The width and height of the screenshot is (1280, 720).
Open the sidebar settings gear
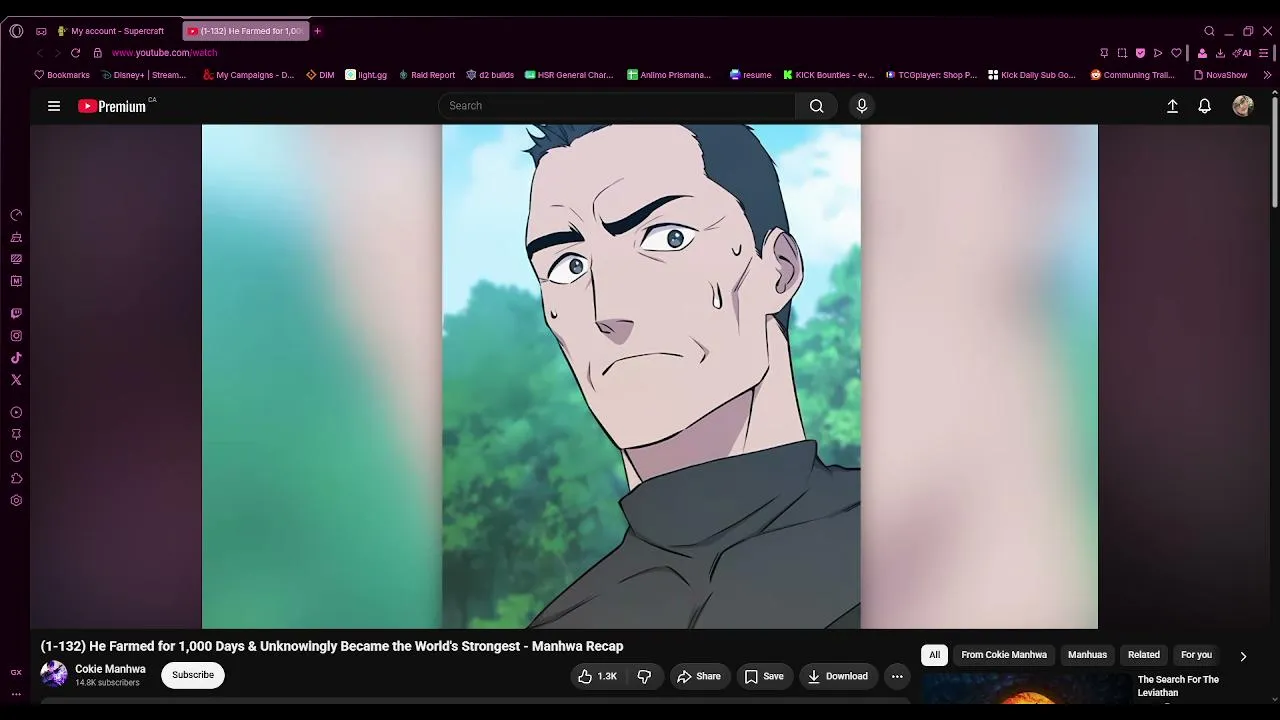16,500
